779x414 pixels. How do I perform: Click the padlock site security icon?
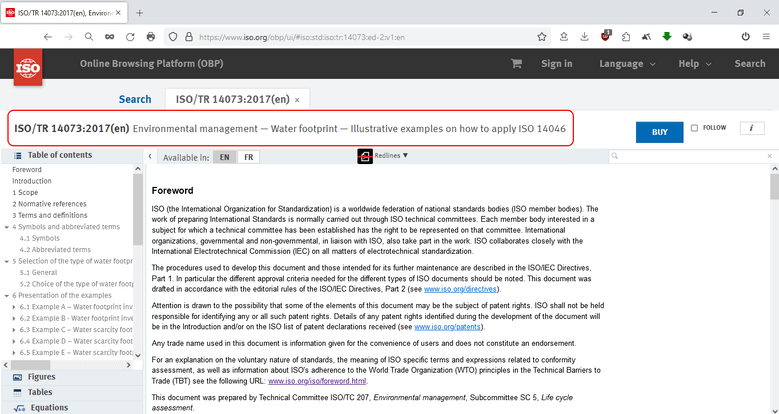click(188, 37)
